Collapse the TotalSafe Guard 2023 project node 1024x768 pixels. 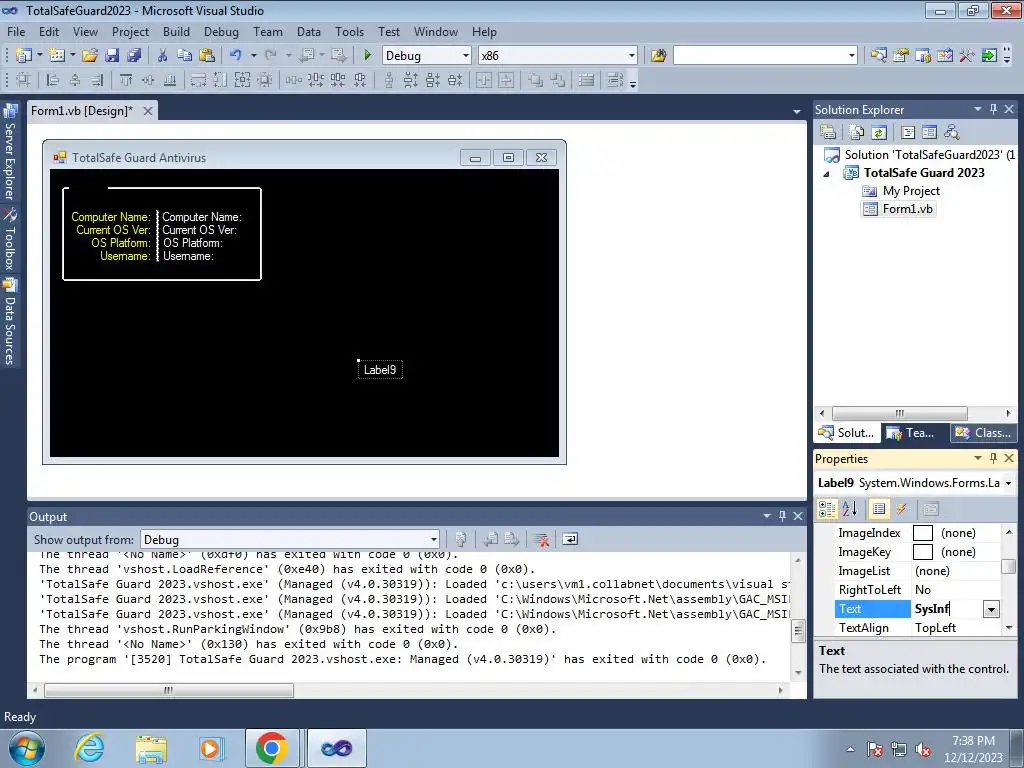coord(827,174)
